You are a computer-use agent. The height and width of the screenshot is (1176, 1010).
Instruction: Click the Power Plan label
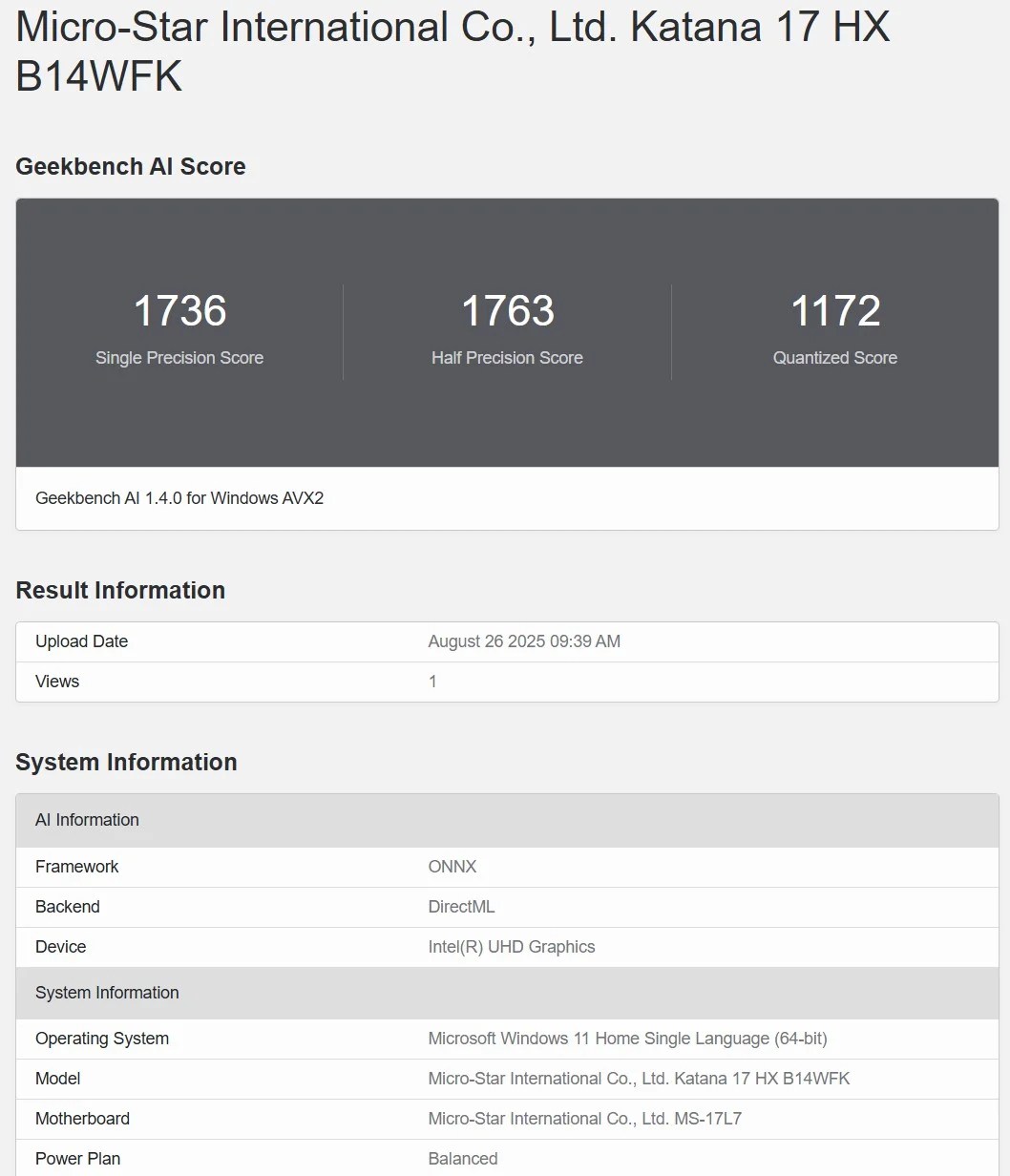pos(78,1159)
